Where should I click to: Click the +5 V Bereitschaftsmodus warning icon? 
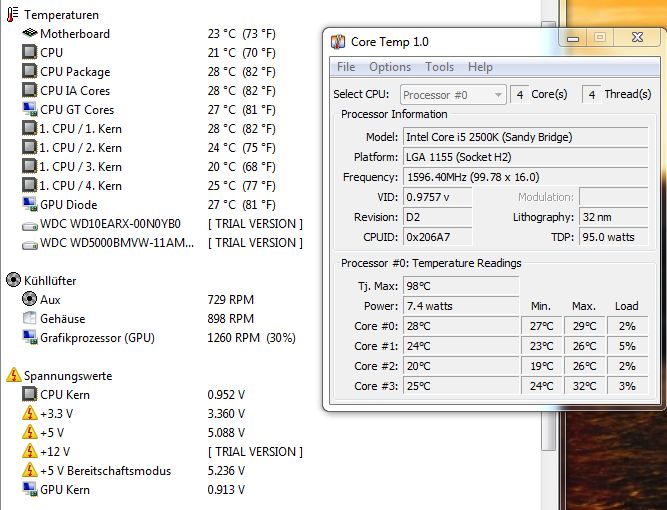29,470
